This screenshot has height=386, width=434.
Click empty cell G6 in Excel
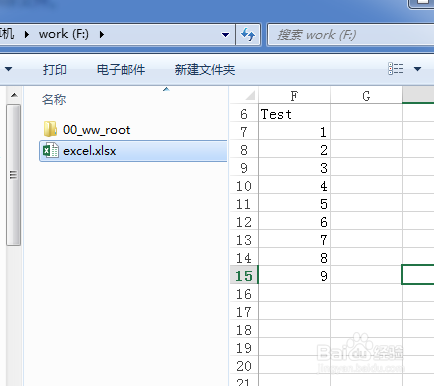click(x=366, y=114)
